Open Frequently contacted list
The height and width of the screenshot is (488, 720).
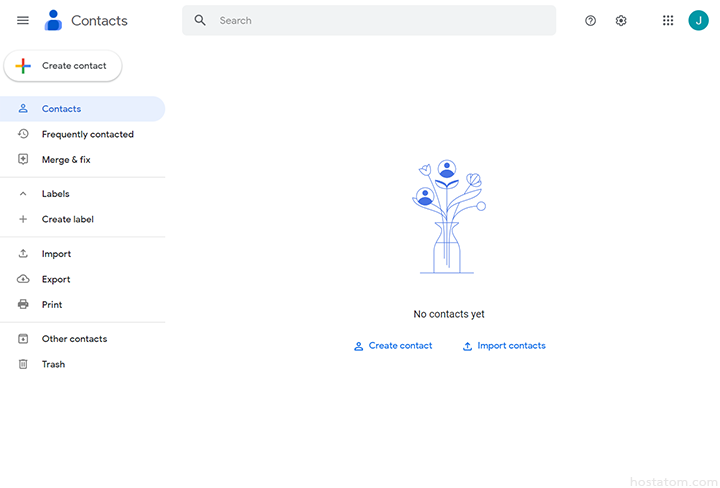coord(87,134)
